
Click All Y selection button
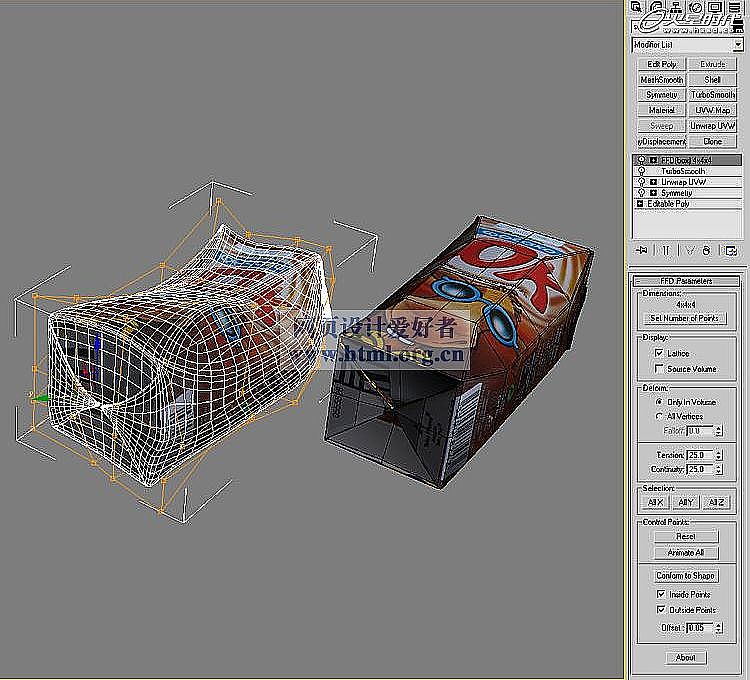click(x=686, y=503)
